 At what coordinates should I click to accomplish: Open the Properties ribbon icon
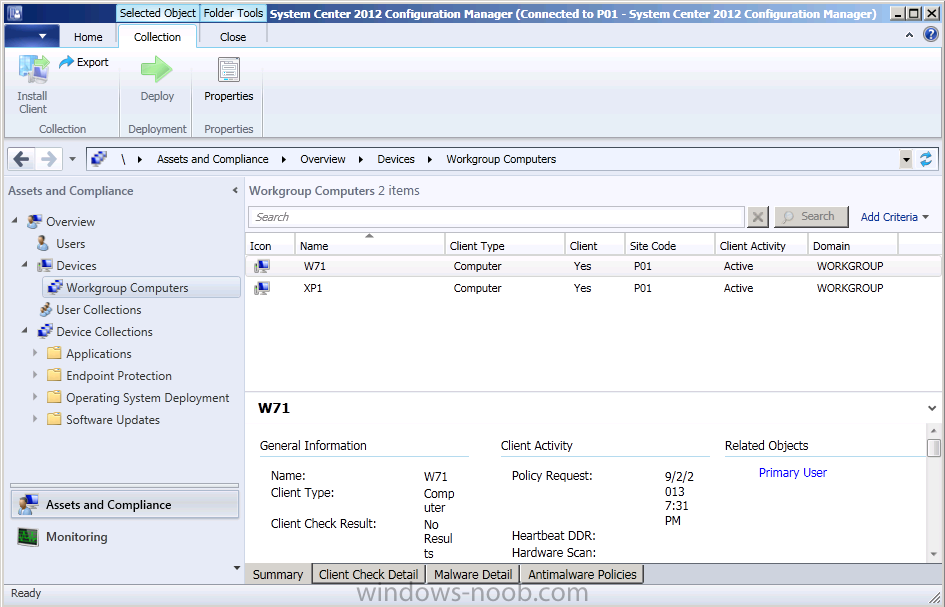tap(228, 70)
